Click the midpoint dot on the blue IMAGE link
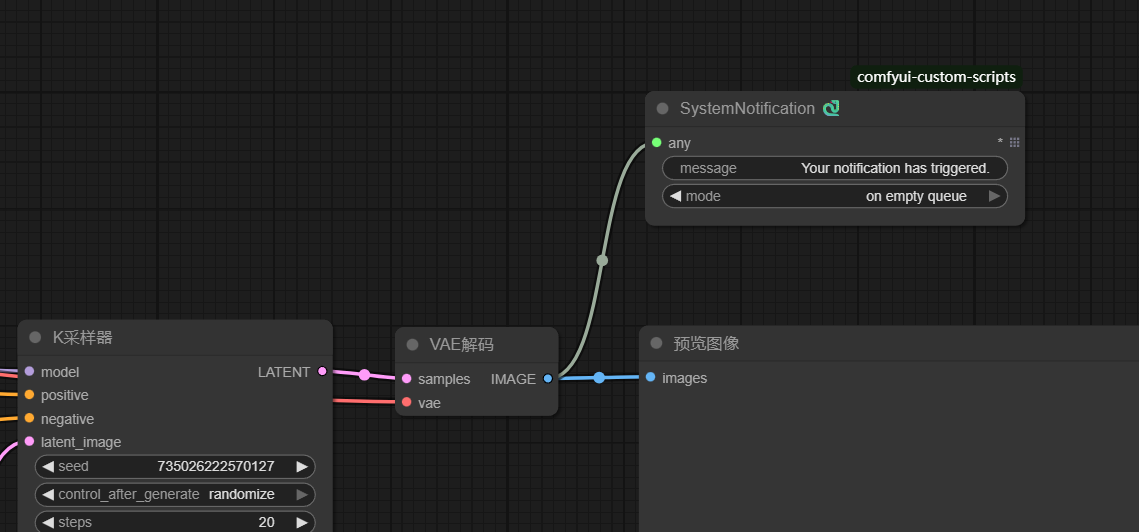The image size is (1139, 532). click(599, 378)
